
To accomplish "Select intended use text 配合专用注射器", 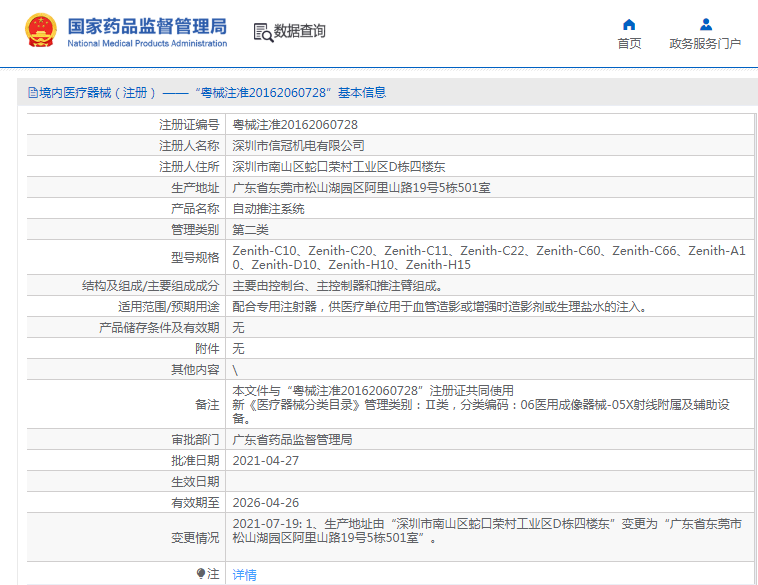I will (440, 307).
